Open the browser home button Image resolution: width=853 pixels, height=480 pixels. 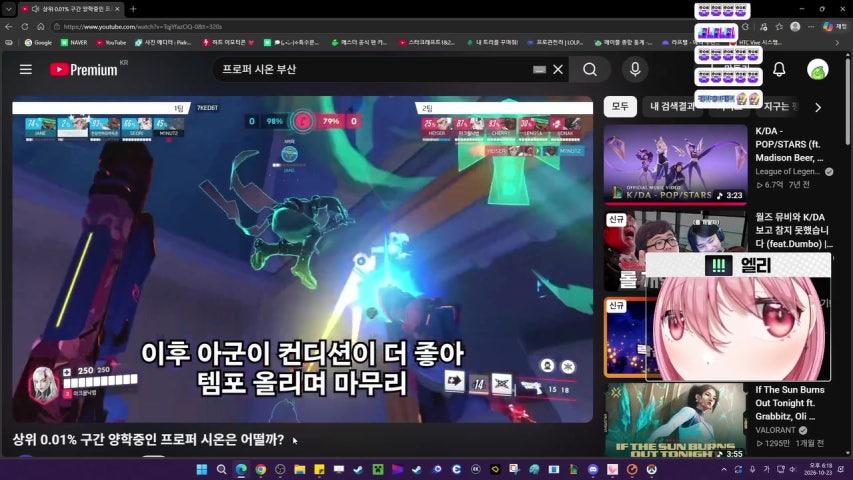pyautogui.click(x=41, y=27)
